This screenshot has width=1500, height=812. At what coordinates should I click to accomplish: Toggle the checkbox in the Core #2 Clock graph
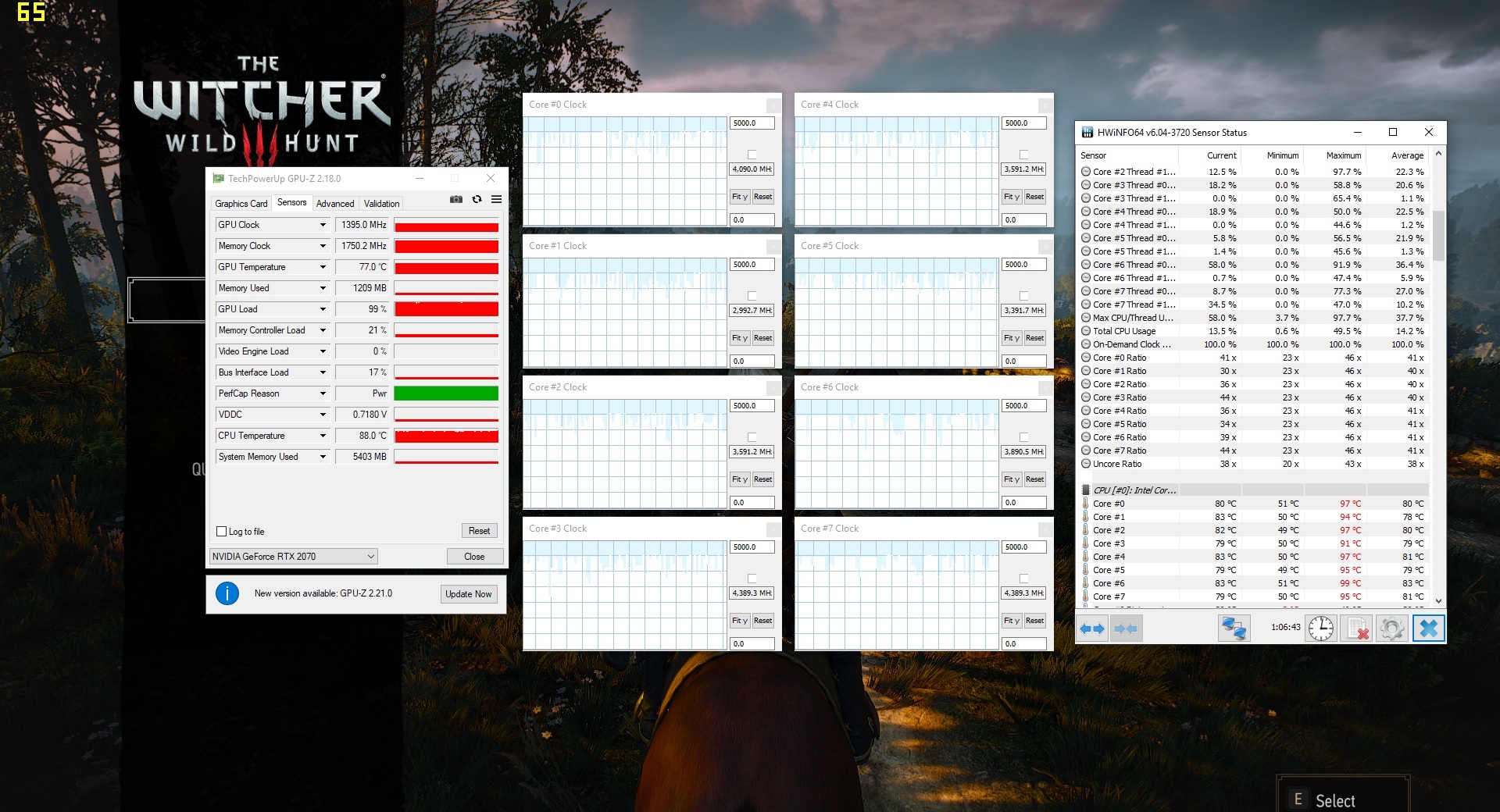point(752,437)
